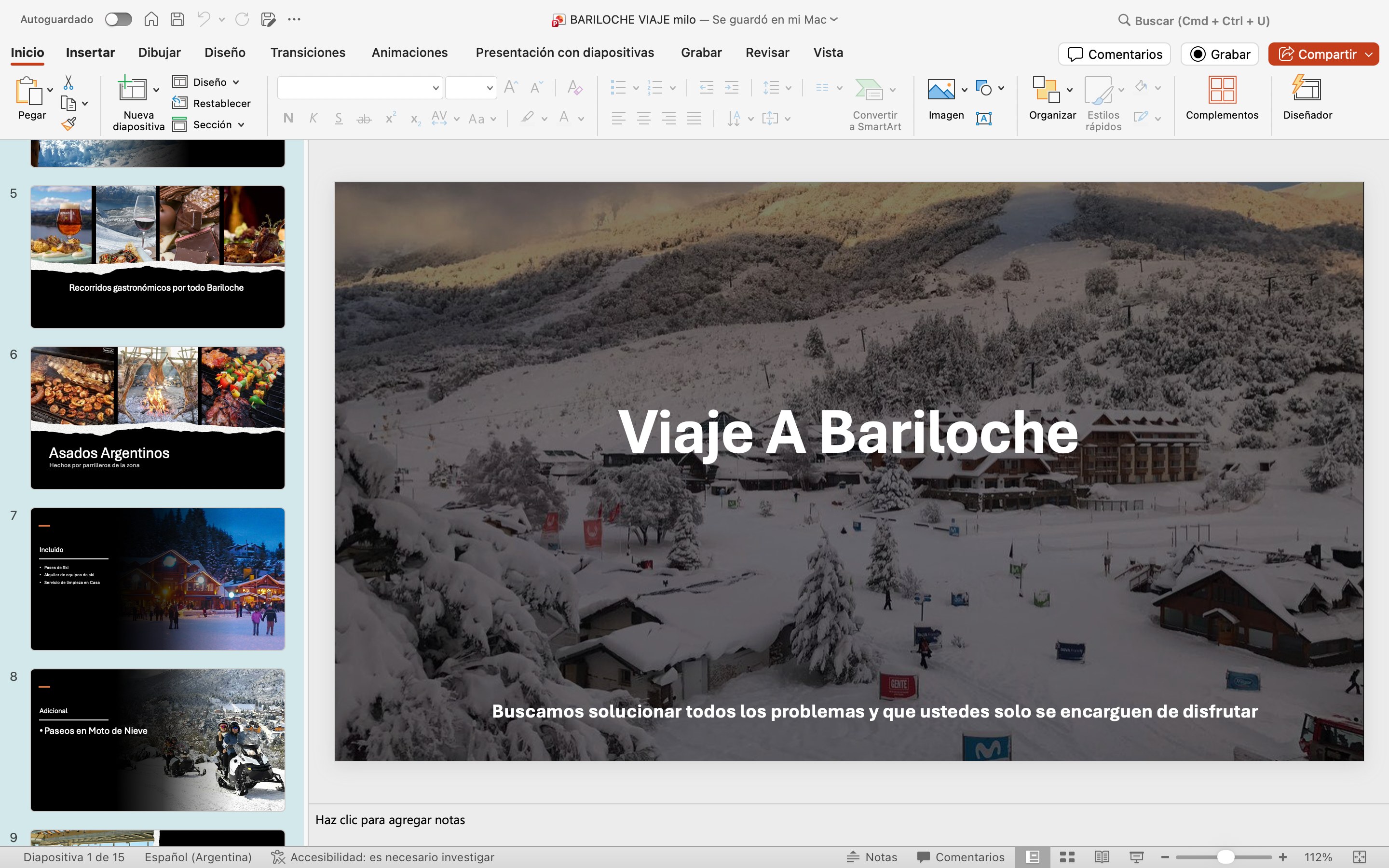
Task: Toggle the Notas pane button
Action: (x=872, y=857)
